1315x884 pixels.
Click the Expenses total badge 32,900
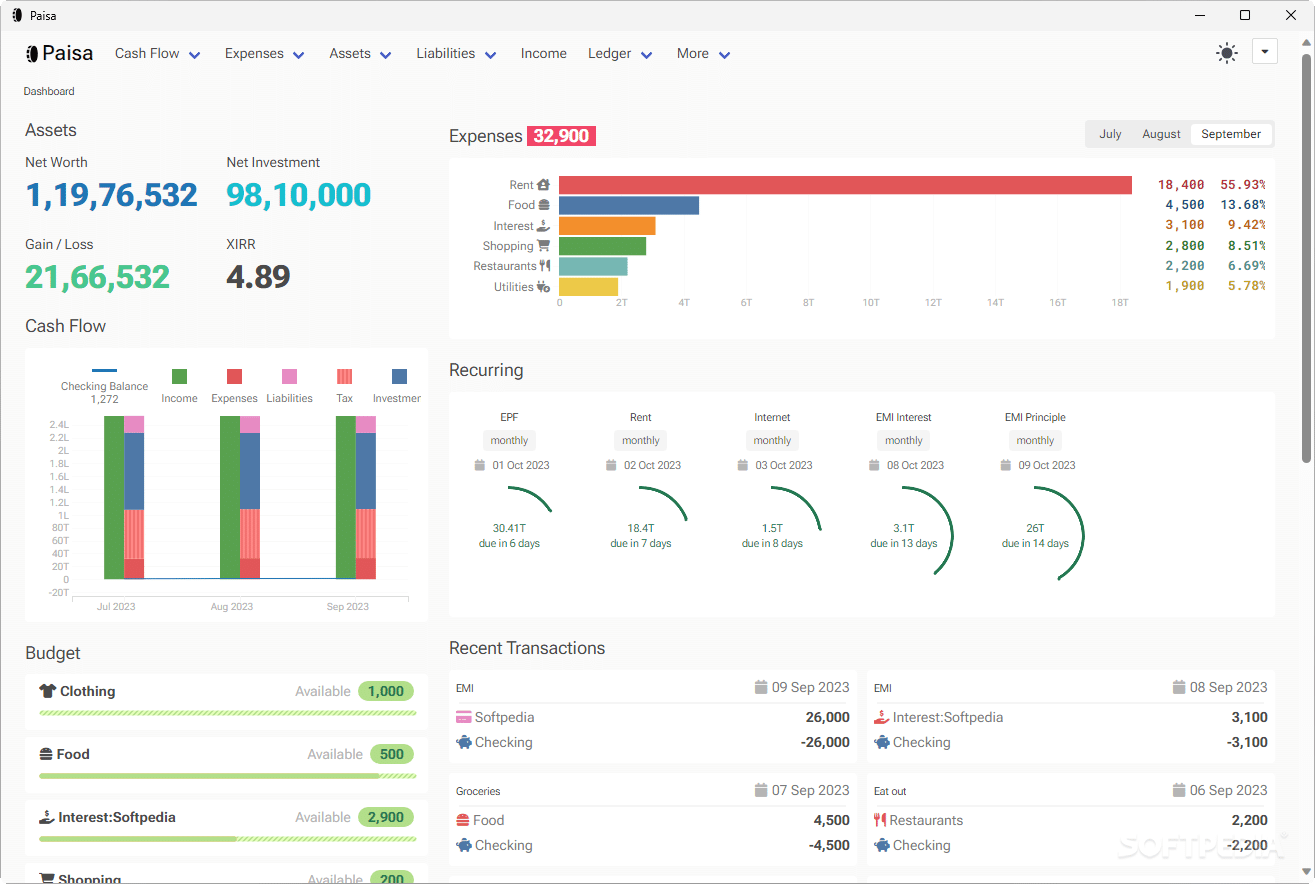[561, 136]
